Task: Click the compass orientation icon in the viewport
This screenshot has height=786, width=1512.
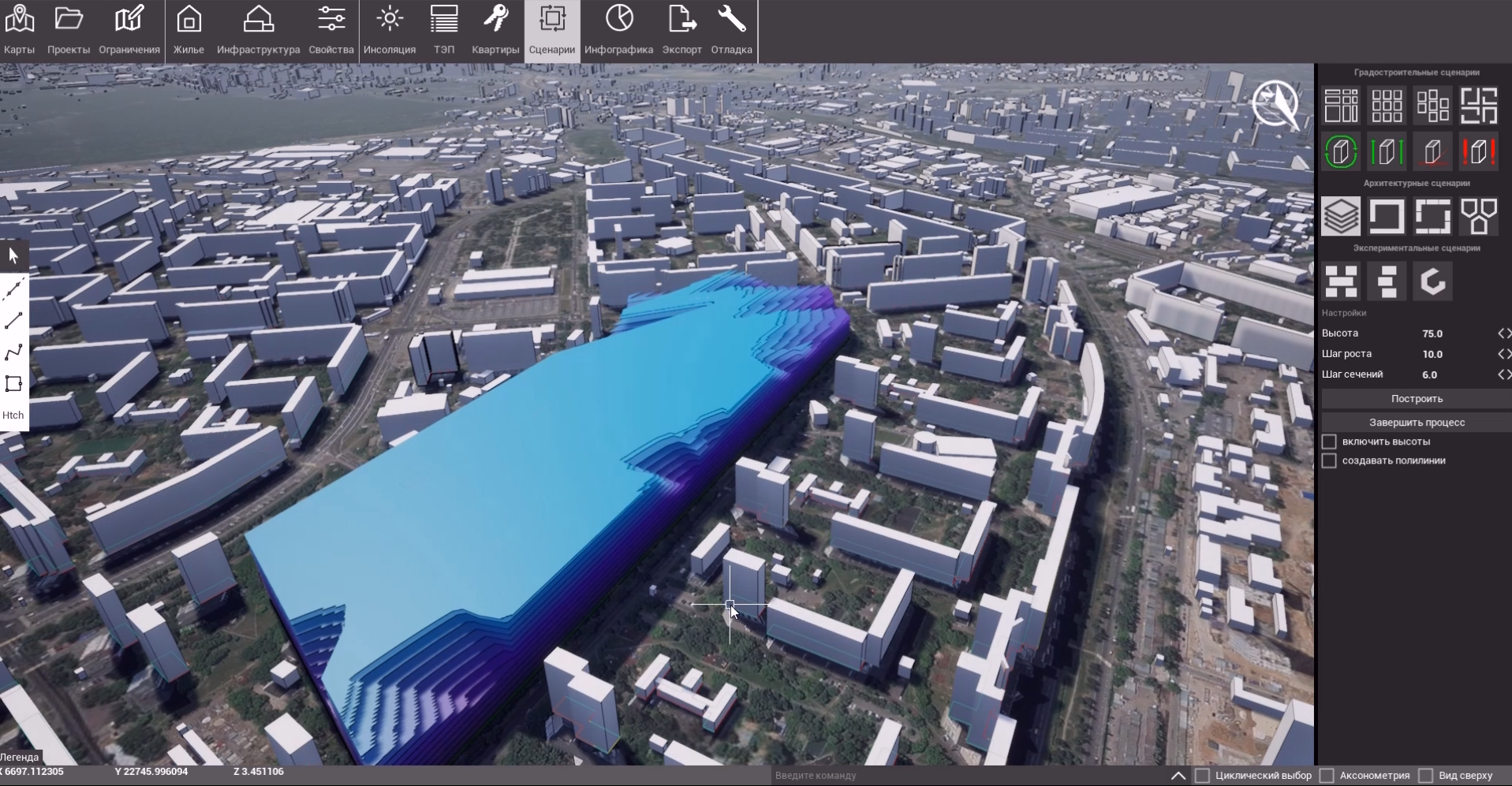Action: 1275,104
